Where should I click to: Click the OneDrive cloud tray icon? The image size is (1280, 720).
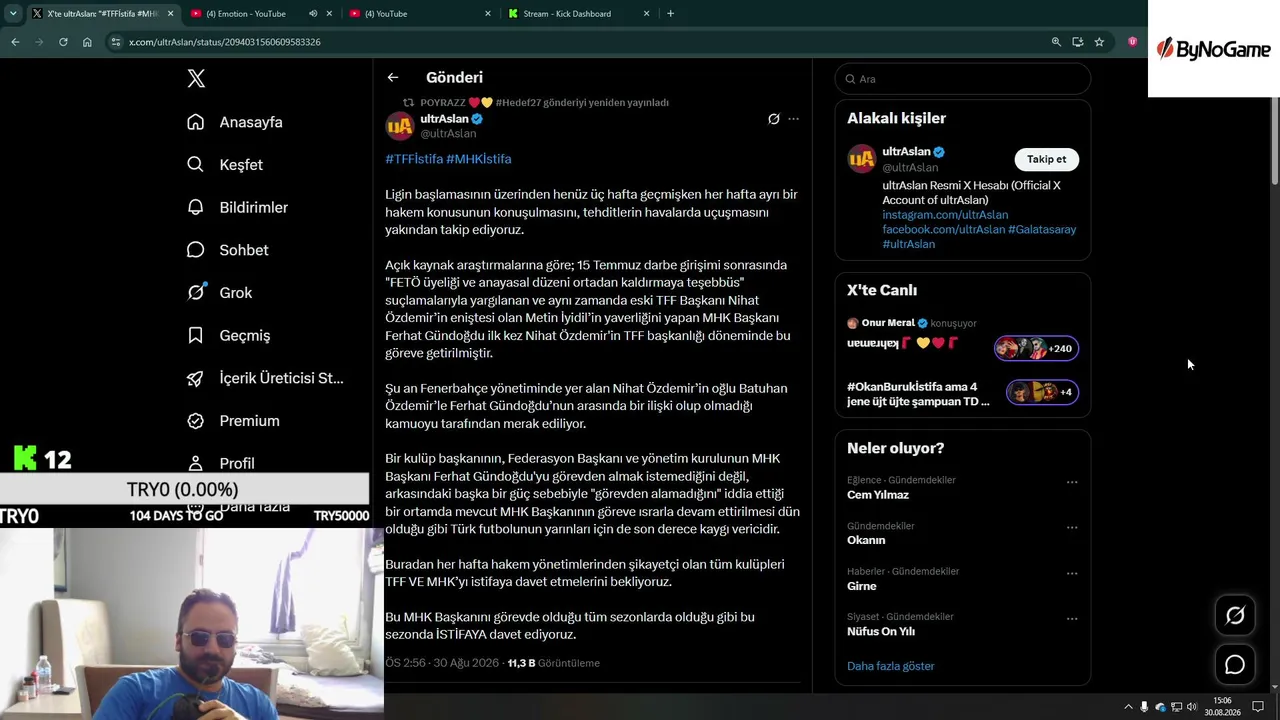1160,707
